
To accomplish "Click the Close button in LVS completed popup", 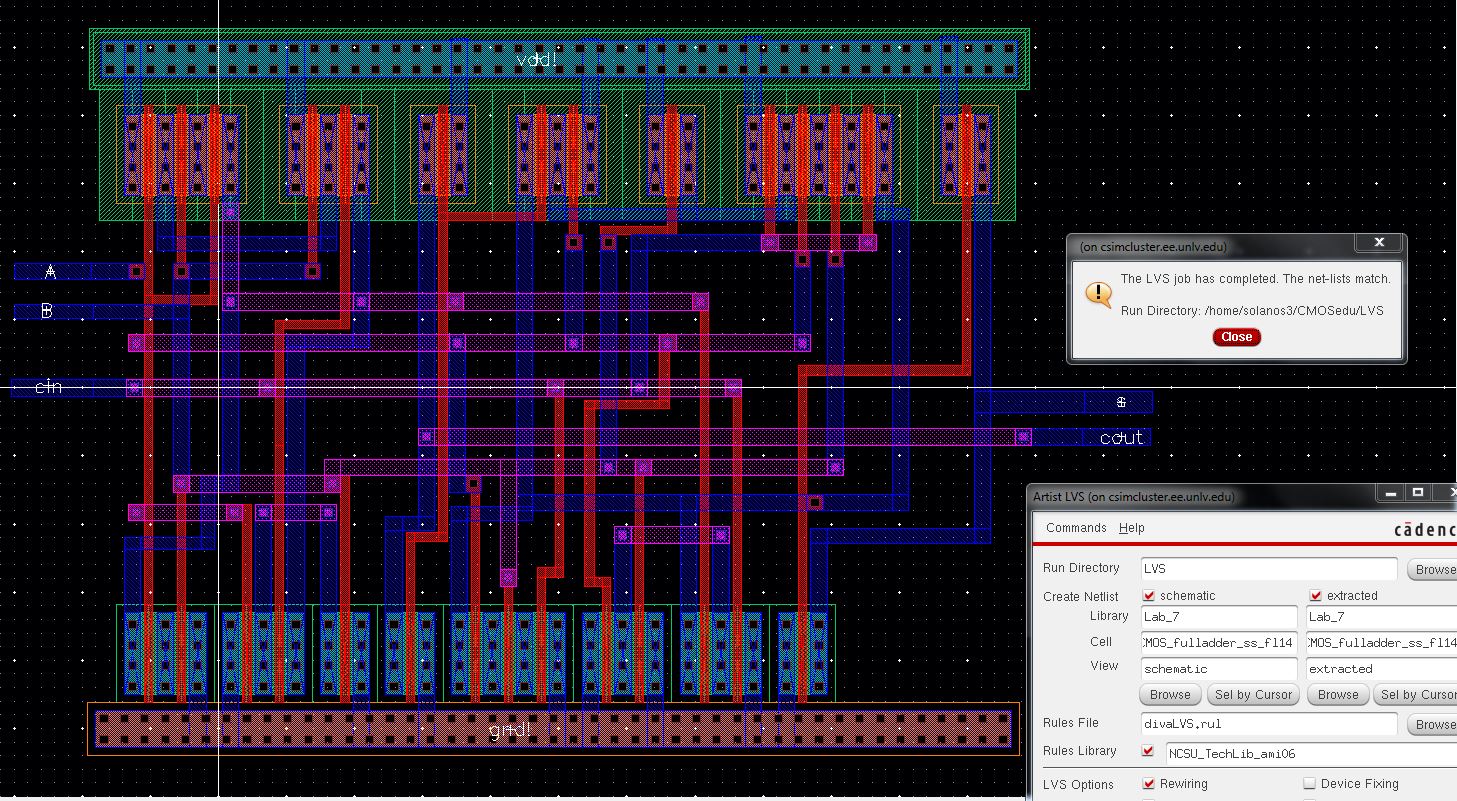I will point(1236,337).
